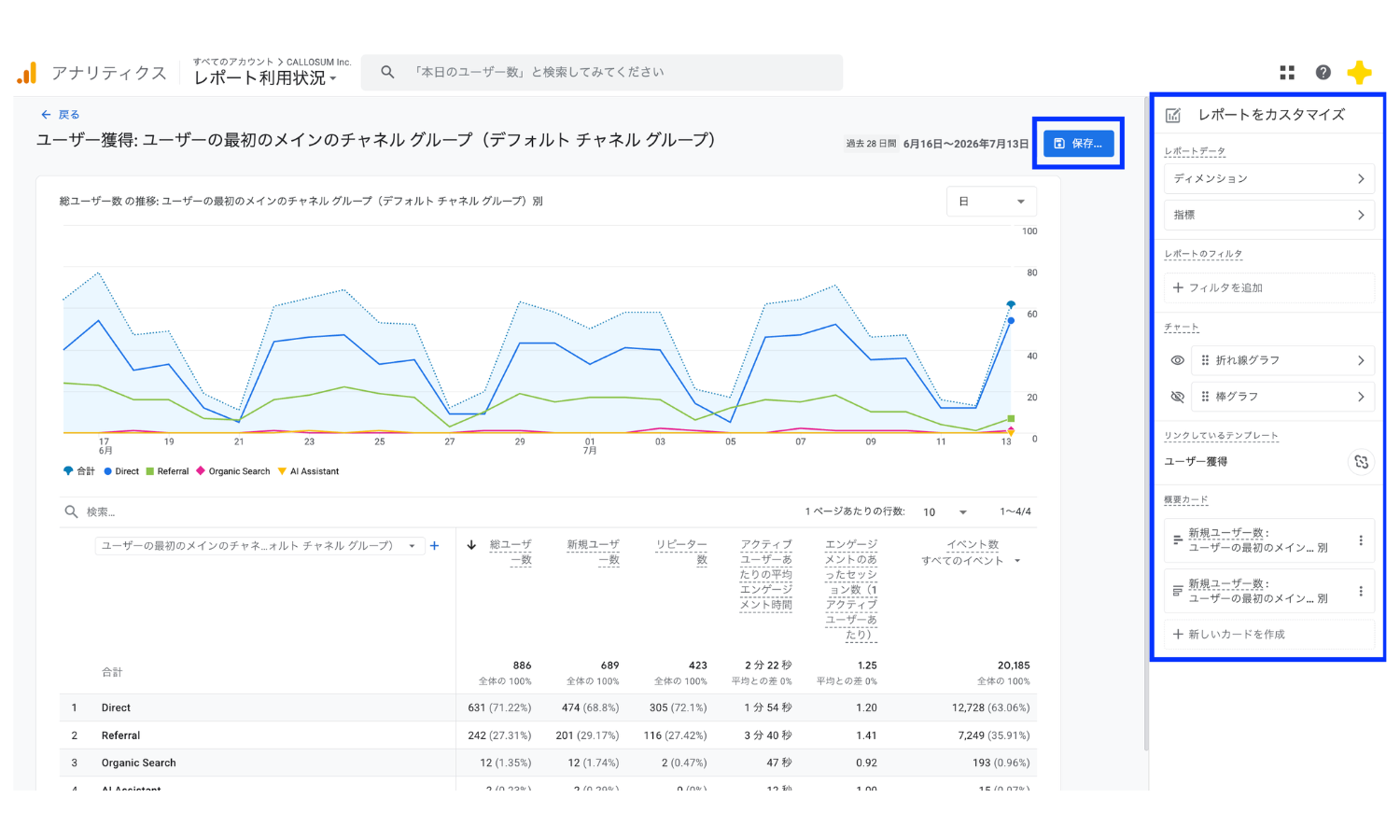Image resolution: width=1400 pixels, height=840 pixels.
Task: Click the vertical scrollbar of the report
Action: 1146,425
